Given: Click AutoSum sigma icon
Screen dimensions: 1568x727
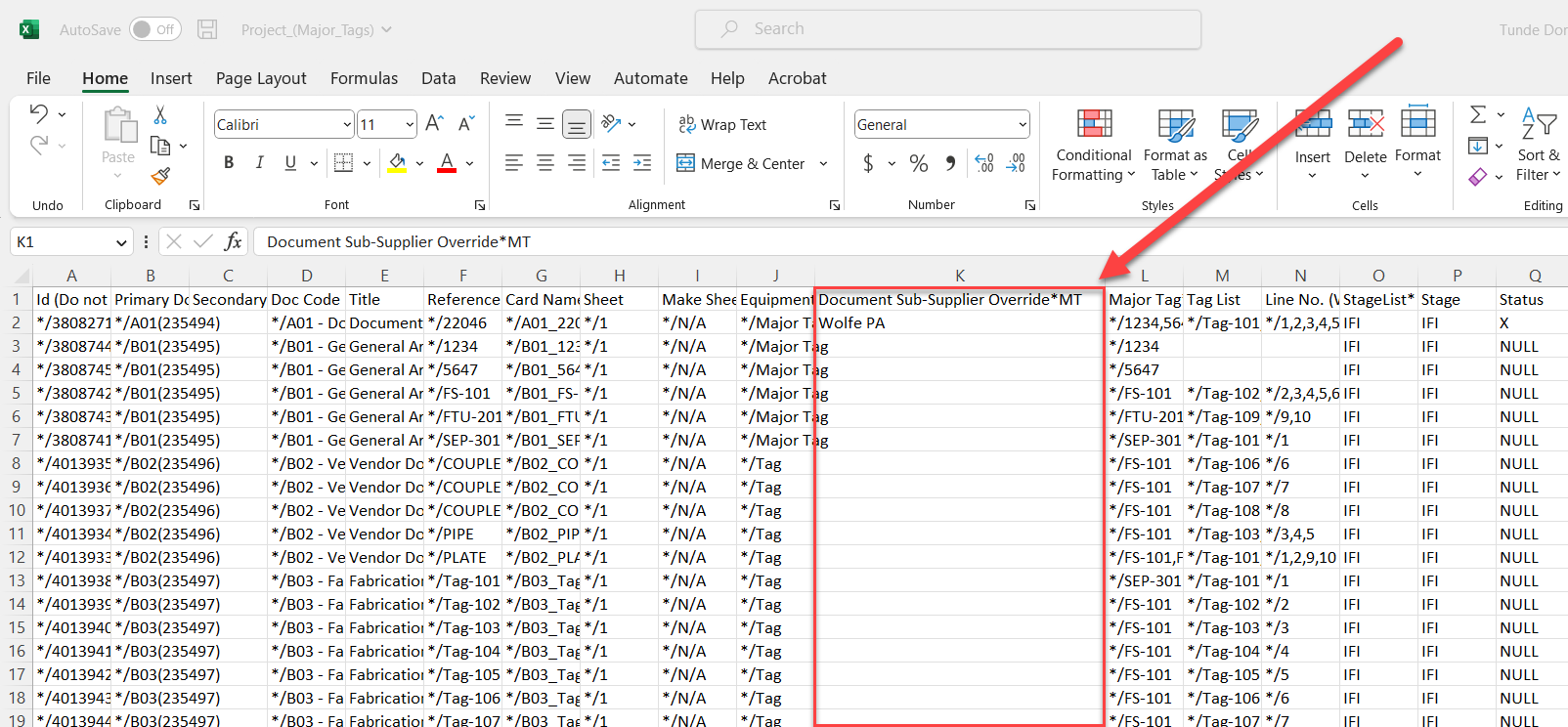Looking at the screenshot, I should pos(1478,114).
